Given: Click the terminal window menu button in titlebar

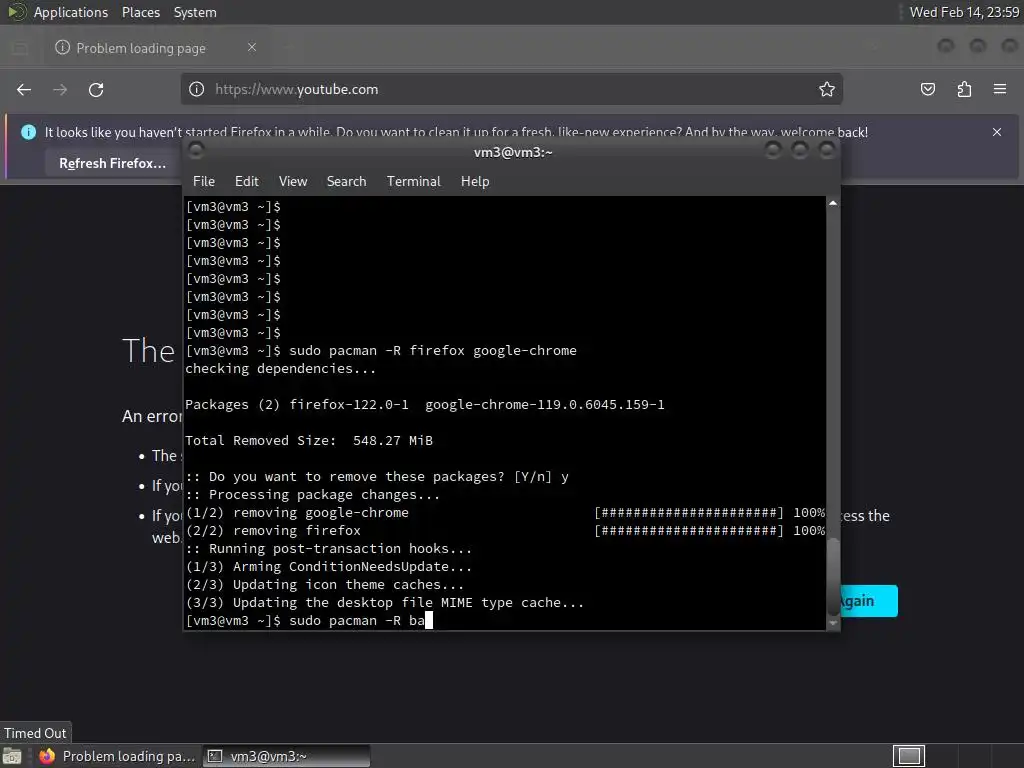Looking at the screenshot, I should tap(196, 152).
